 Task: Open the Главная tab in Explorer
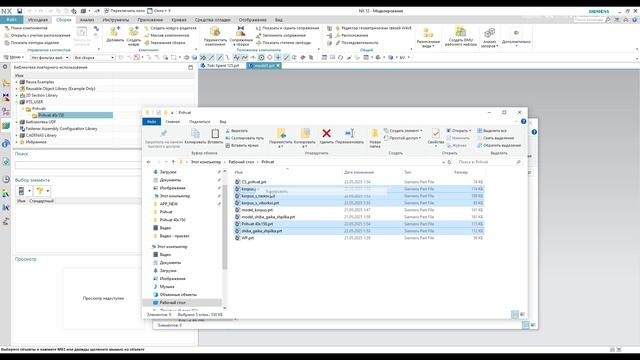point(172,122)
